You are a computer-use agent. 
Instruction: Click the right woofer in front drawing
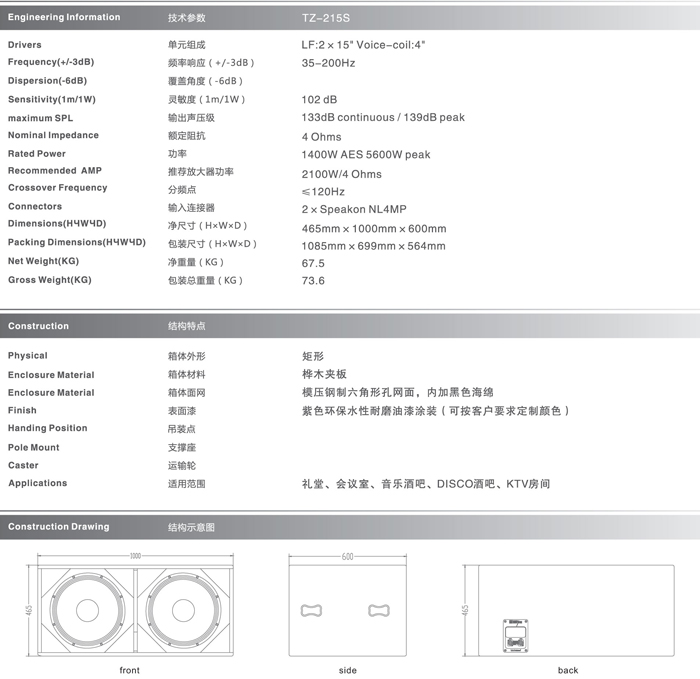(x=185, y=610)
